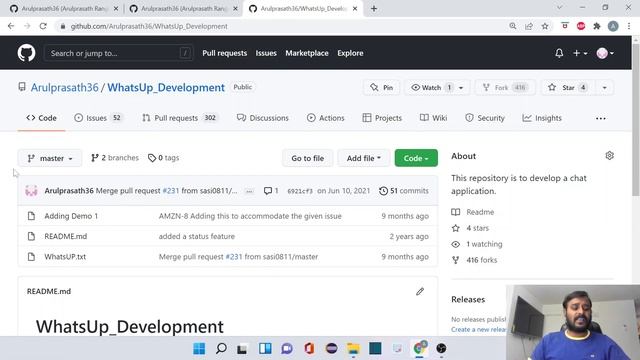Open the green Code dropdown
Image resolution: width=640 pixels, height=360 pixels.
point(416,158)
